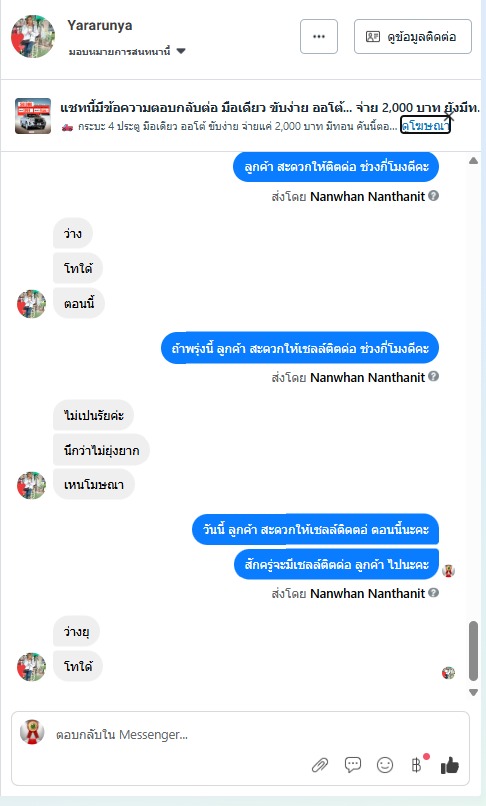The height and width of the screenshot is (806, 486).
Task: Click the chat scrollbar thumb
Action: [474, 651]
